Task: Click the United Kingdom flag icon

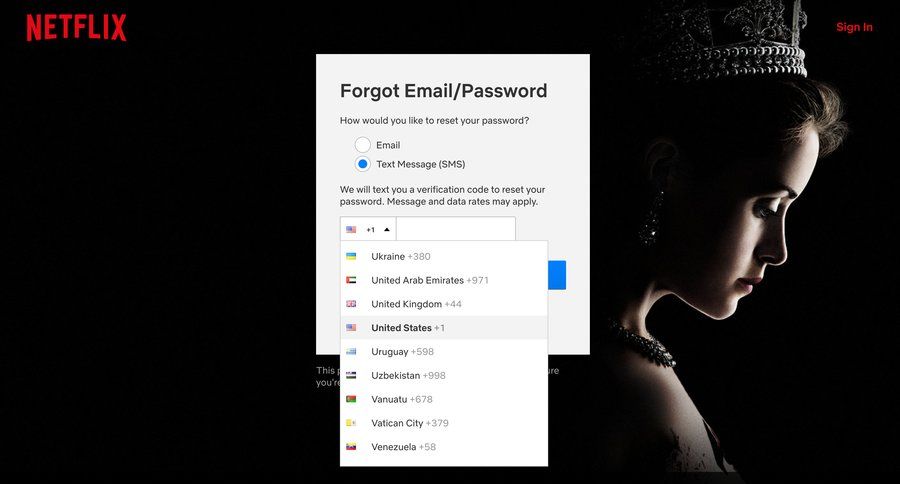Action: click(351, 304)
